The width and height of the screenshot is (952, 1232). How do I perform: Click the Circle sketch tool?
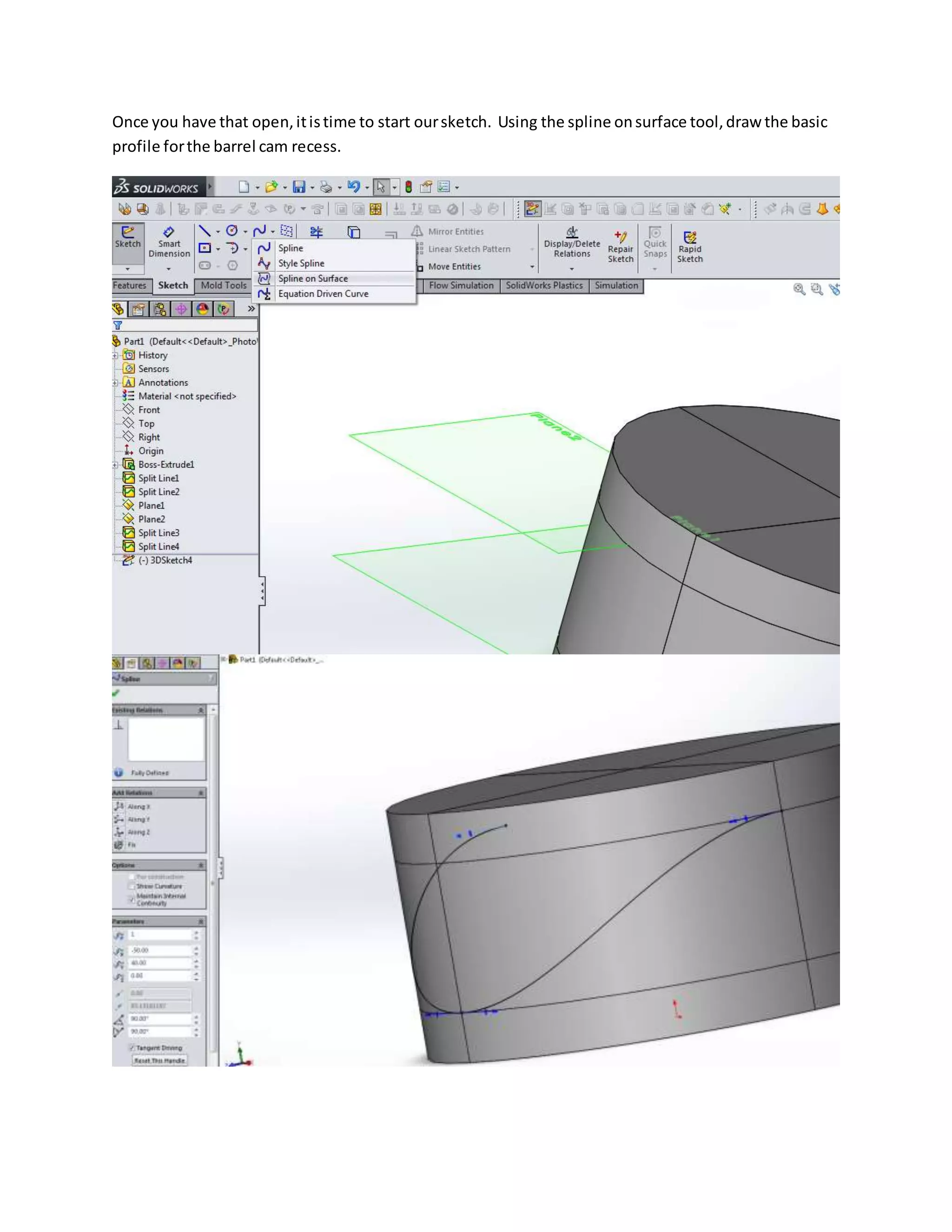232,231
